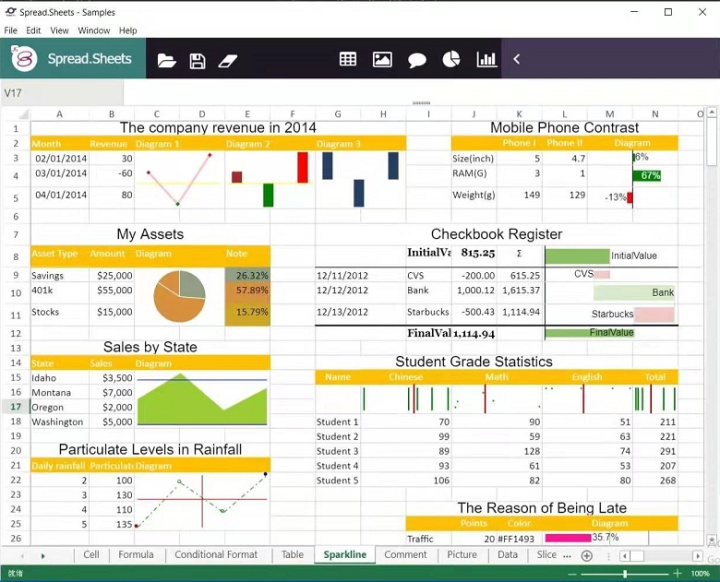Click the cell name box showing V17
This screenshot has height=582, width=720.
[62, 93]
